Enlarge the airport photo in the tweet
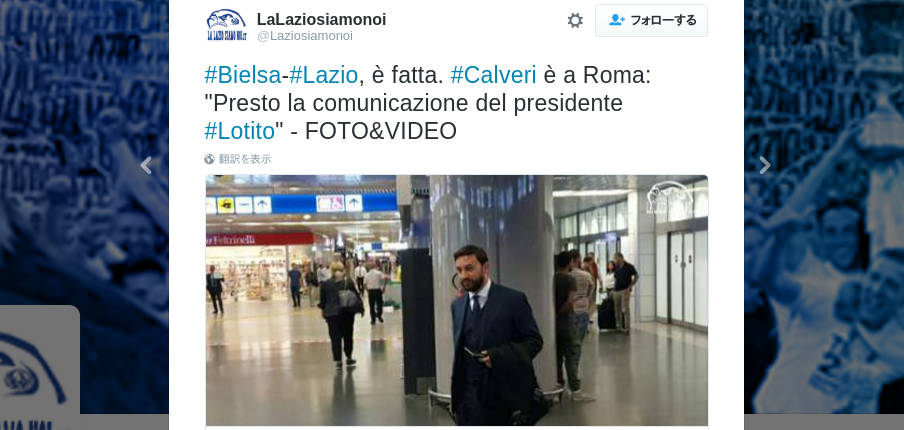Image resolution: width=904 pixels, height=430 pixels. (x=457, y=300)
